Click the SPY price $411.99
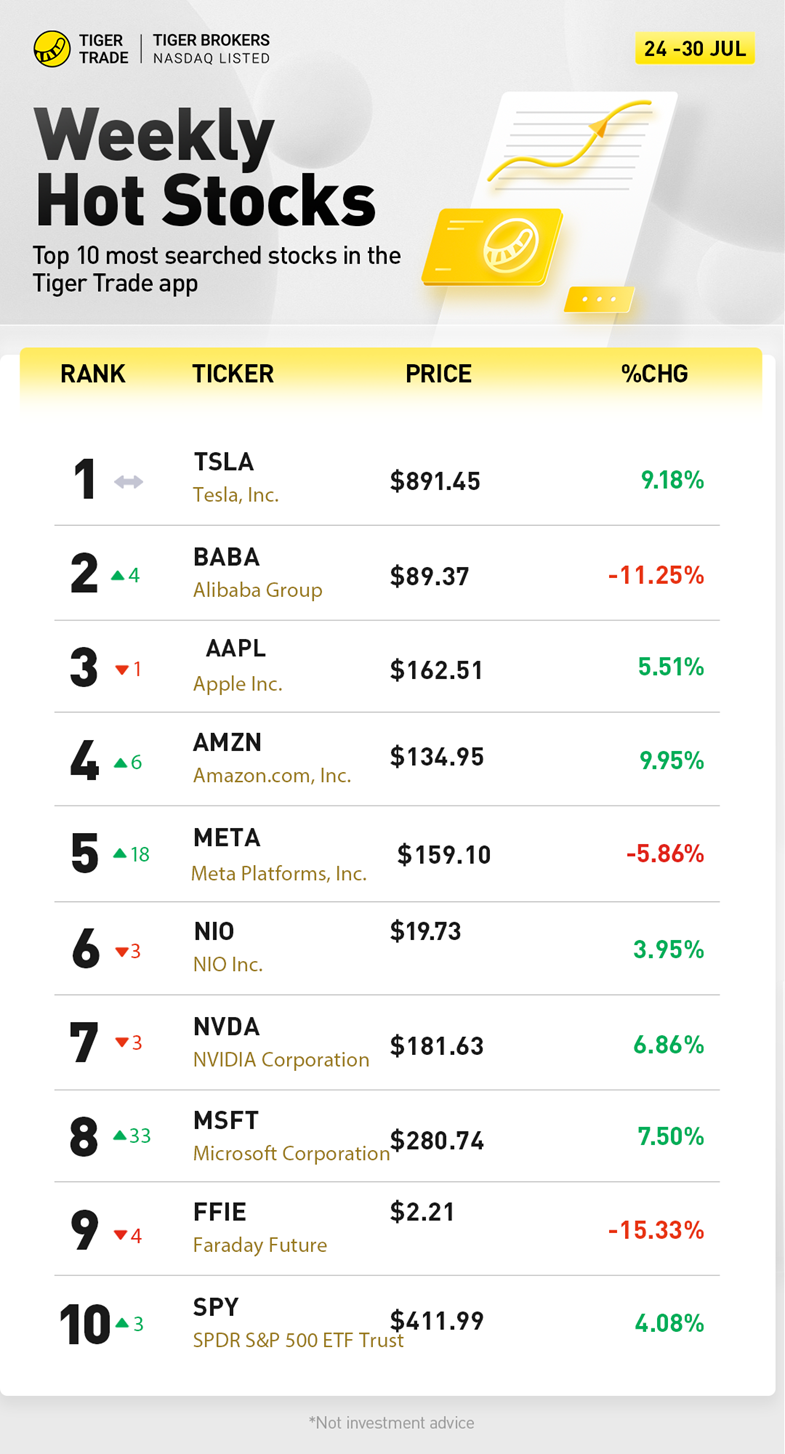The width and height of the screenshot is (785, 1454). click(437, 1321)
